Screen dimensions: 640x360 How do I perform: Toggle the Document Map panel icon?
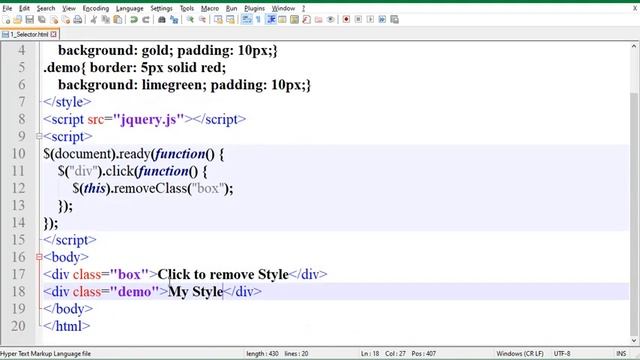(x=294, y=20)
